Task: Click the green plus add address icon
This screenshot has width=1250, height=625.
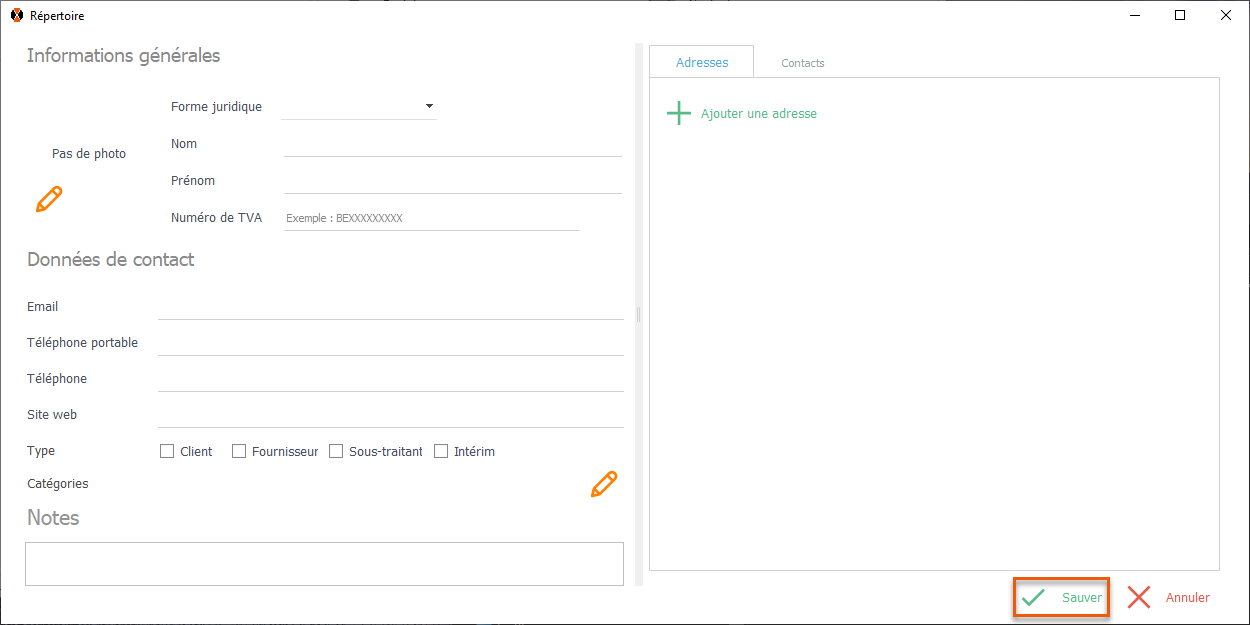Action: point(679,113)
